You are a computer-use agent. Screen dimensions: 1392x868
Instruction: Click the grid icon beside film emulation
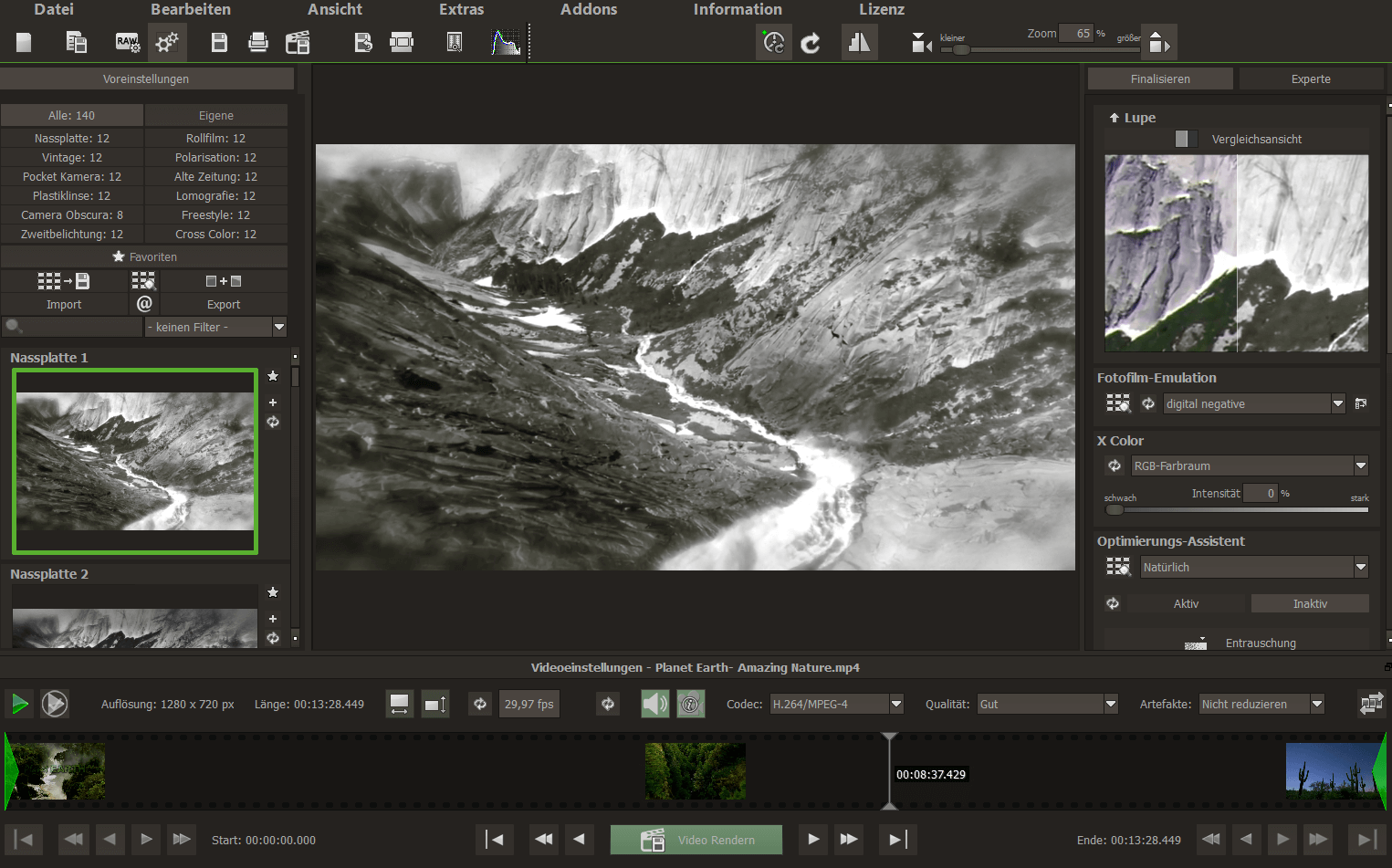pos(1118,403)
